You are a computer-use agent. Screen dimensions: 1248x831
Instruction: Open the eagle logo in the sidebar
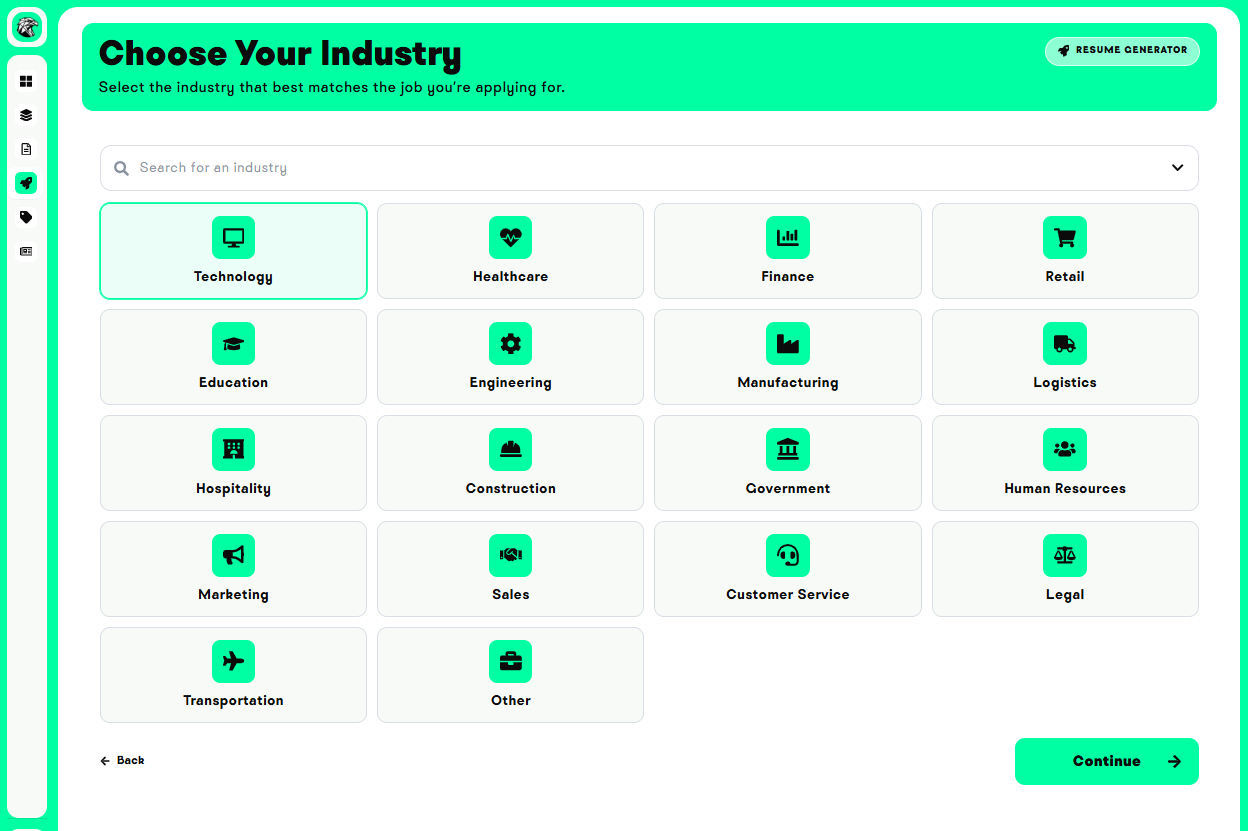click(x=27, y=27)
